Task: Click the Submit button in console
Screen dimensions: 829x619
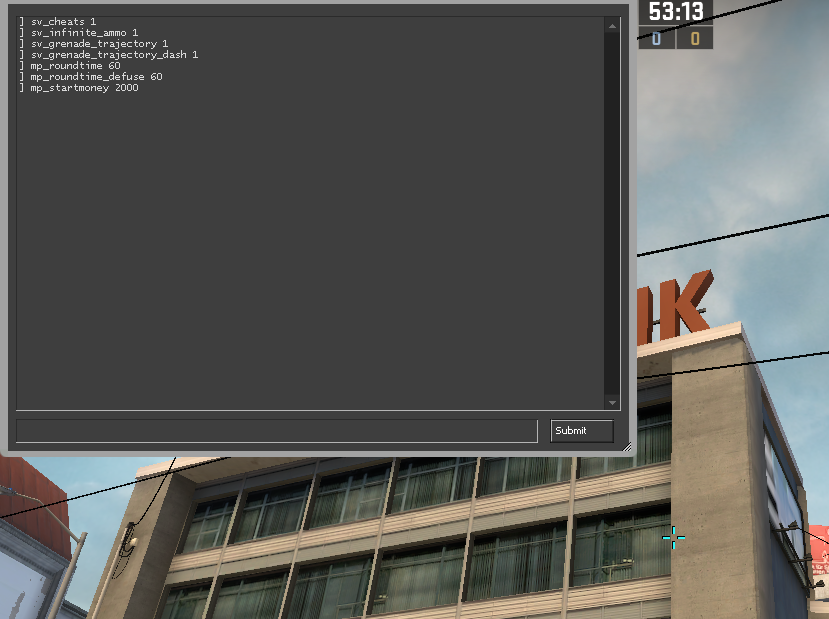Action: point(582,431)
